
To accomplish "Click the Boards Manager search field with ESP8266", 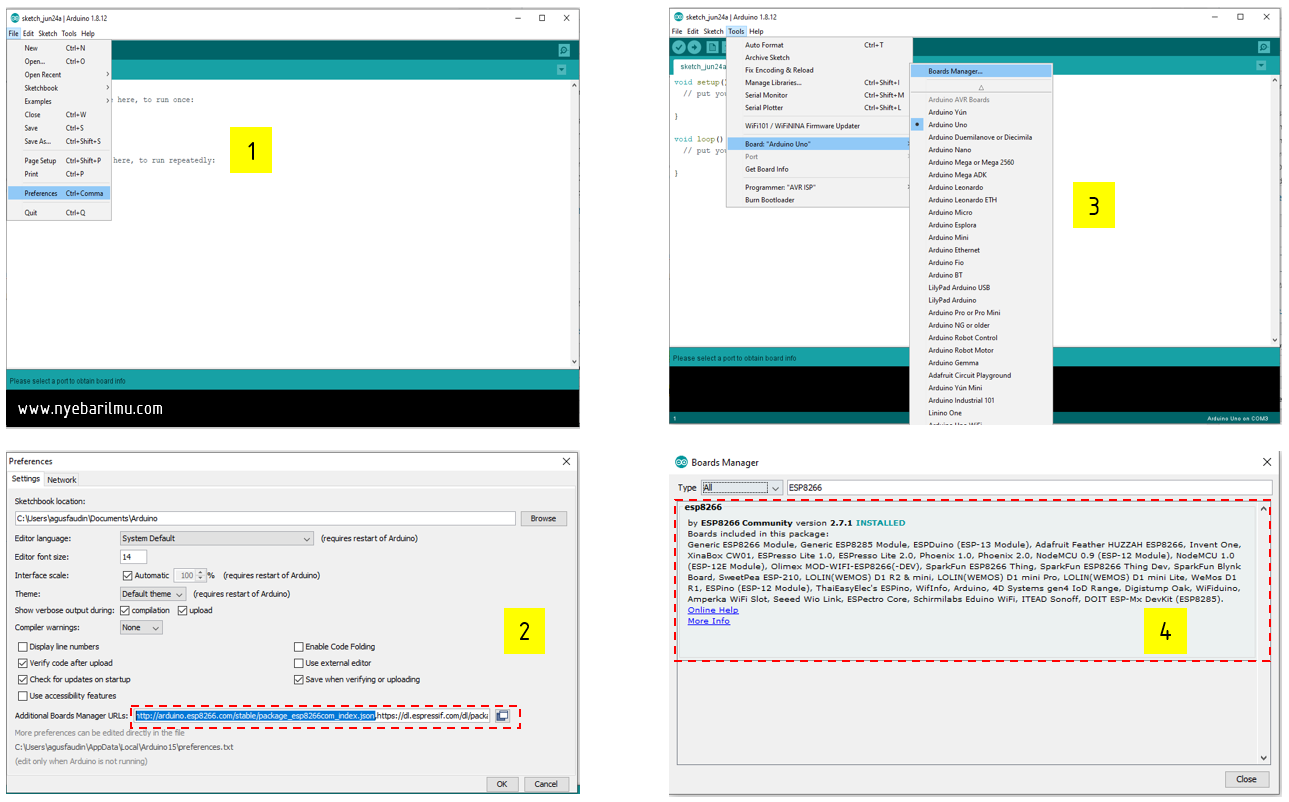I will coord(1027,487).
